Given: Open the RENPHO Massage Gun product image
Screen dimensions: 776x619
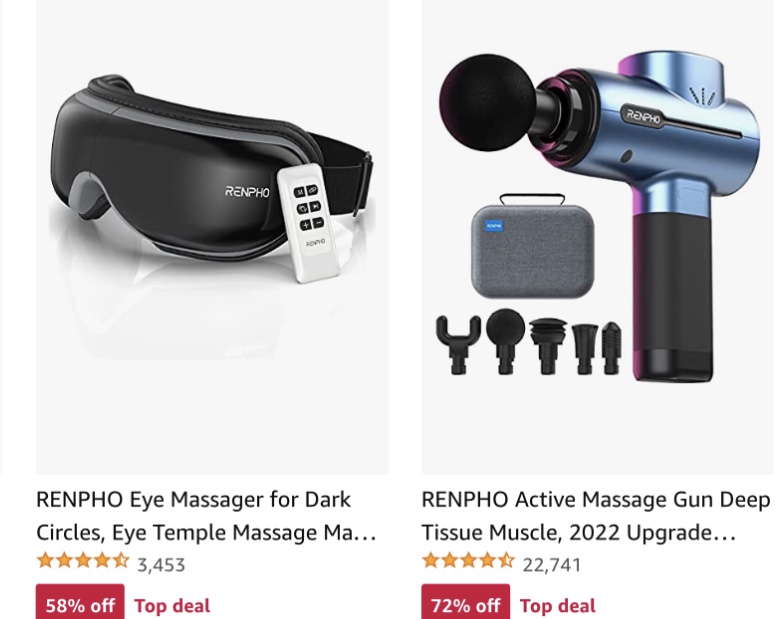Looking at the screenshot, I should coord(598,237).
